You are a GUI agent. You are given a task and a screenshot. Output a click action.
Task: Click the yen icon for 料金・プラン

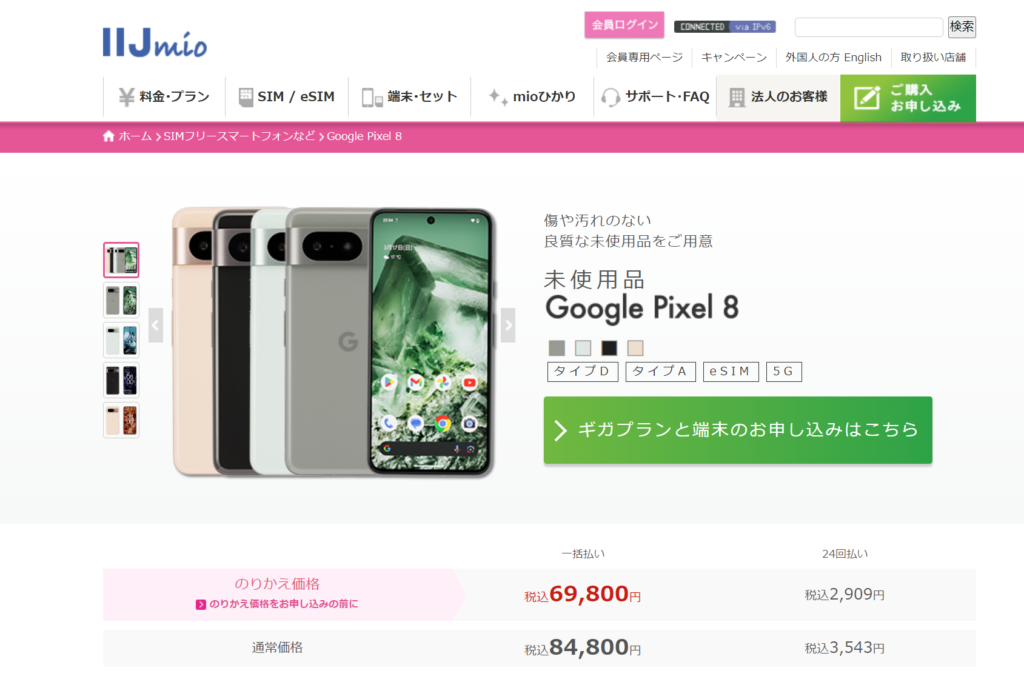[126, 97]
